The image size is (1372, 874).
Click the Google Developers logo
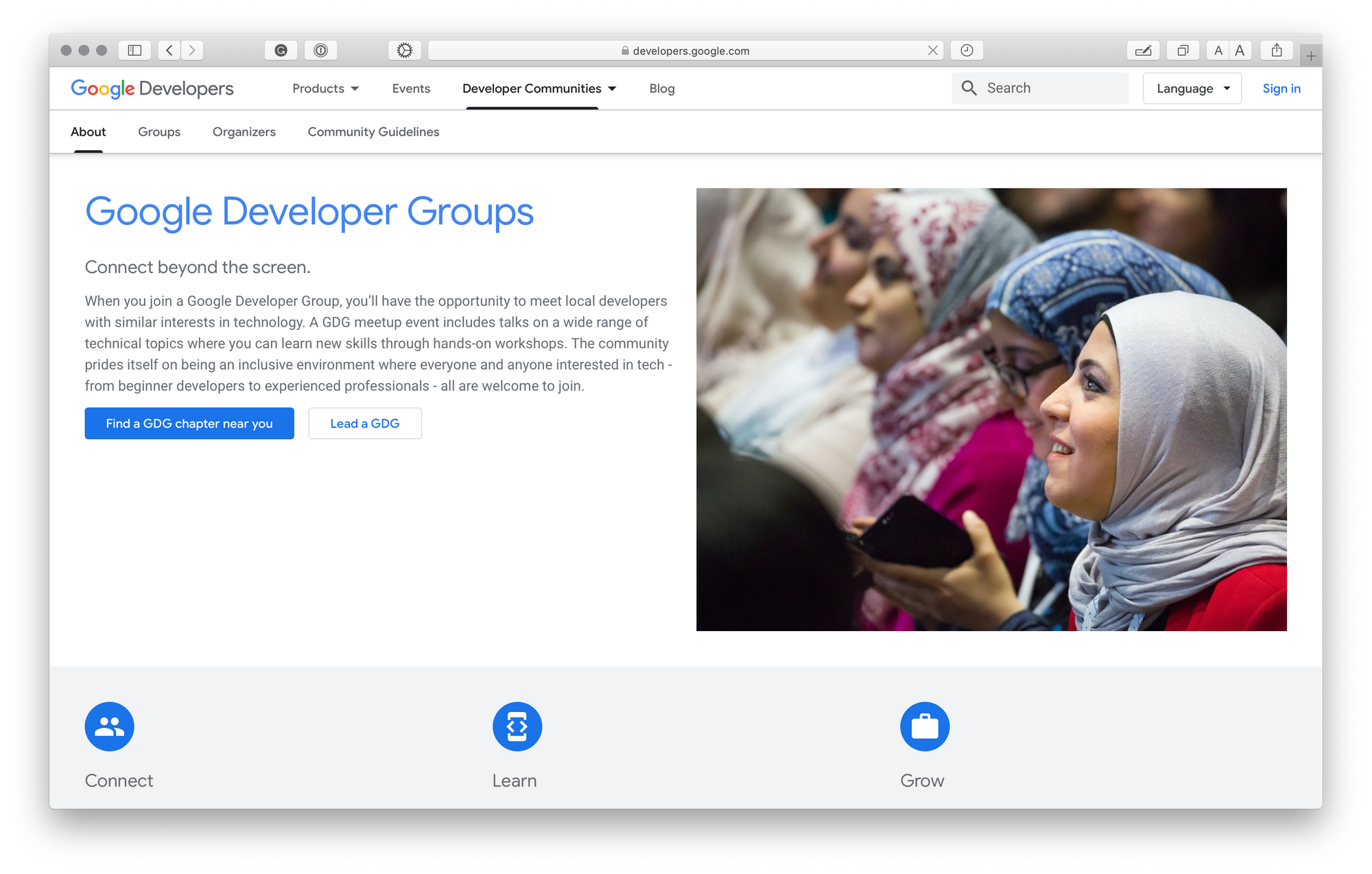[x=152, y=88]
